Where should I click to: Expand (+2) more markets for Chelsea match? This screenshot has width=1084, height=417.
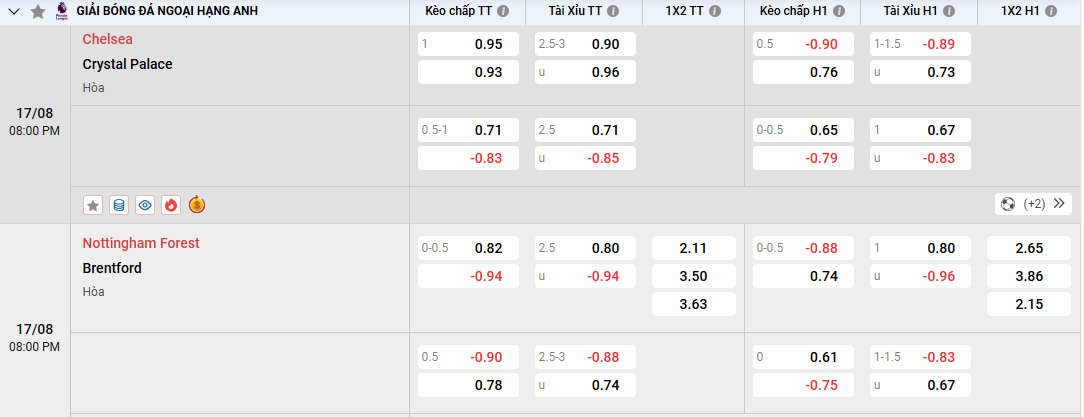[x=1033, y=204]
